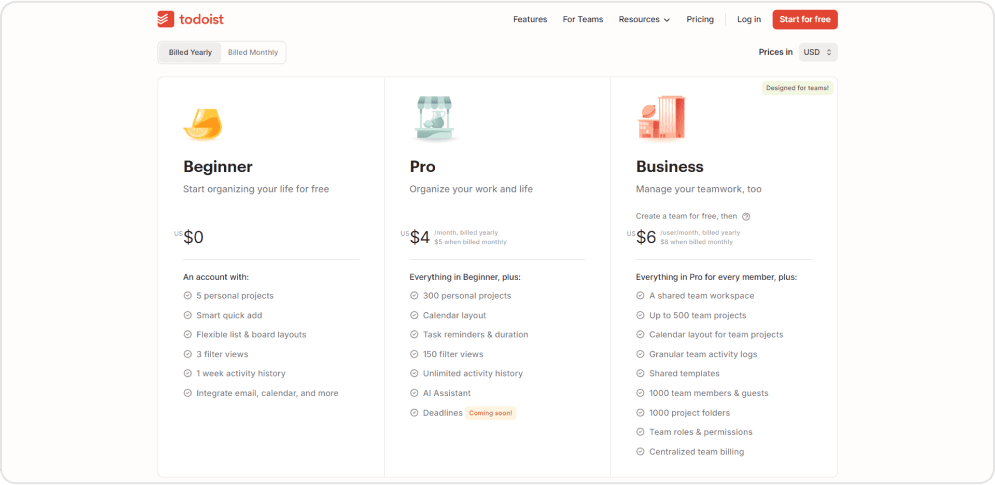Click '1000 team members & guests' feature
This screenshot has width=995, height=485.
708,394
